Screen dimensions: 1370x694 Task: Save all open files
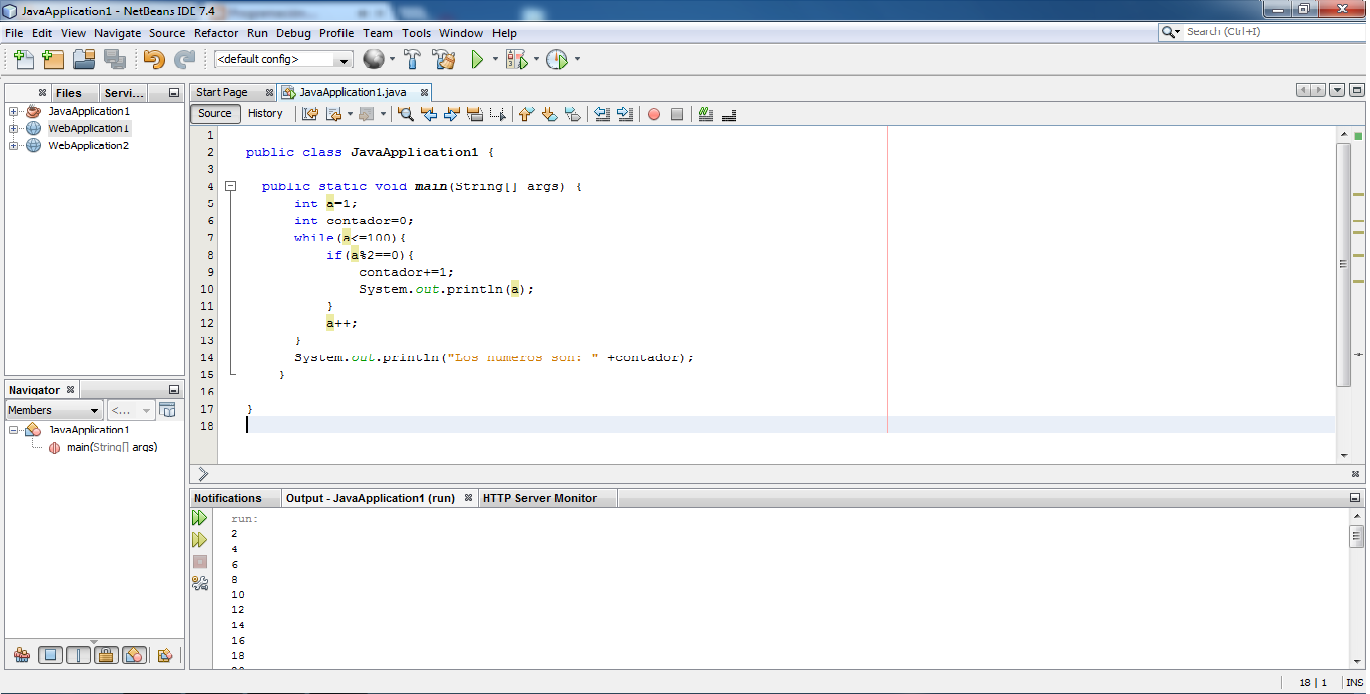pos(114,59)
